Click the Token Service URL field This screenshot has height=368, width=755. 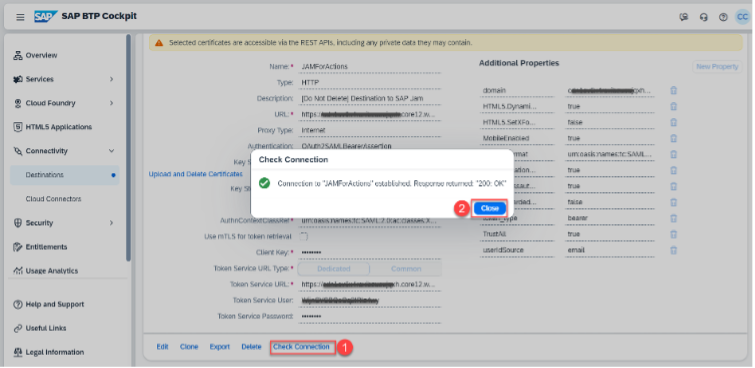pyautogui.click(x=369, y=284)
